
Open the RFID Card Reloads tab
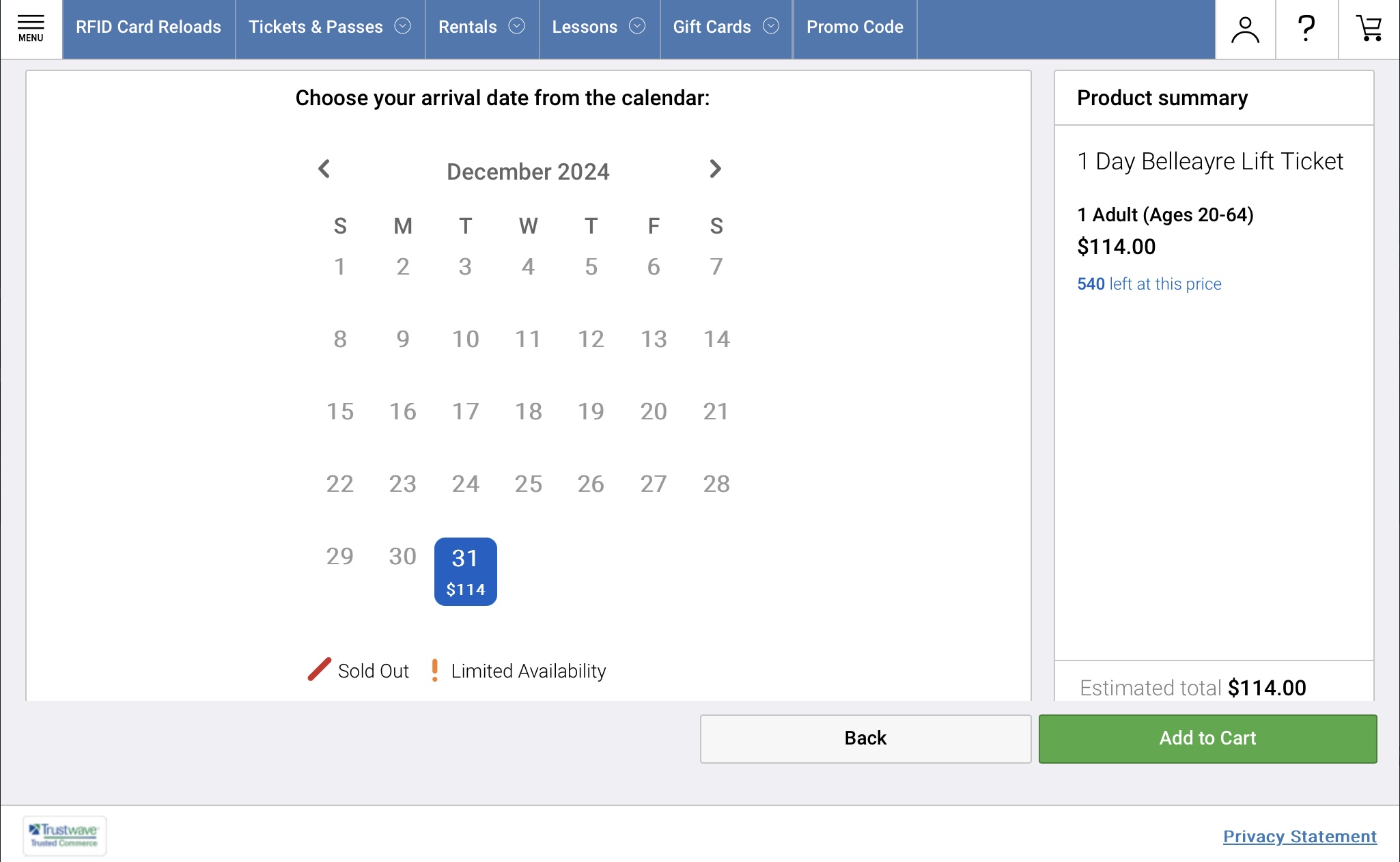(x=148, y=27)
